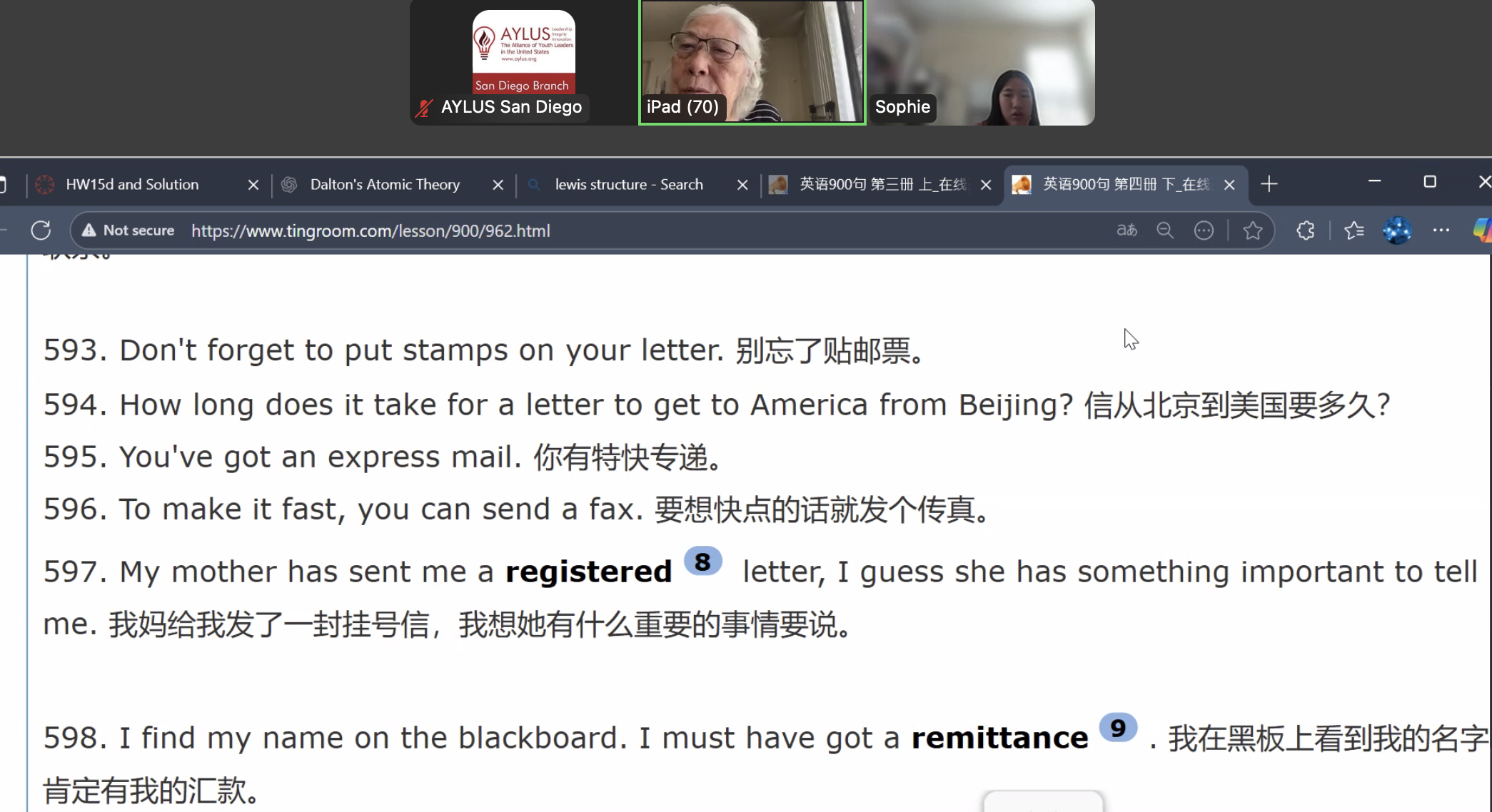
Task: Open the browser extensions puzzle icon
Action: pyautogui.click(x=1306, y=230)
